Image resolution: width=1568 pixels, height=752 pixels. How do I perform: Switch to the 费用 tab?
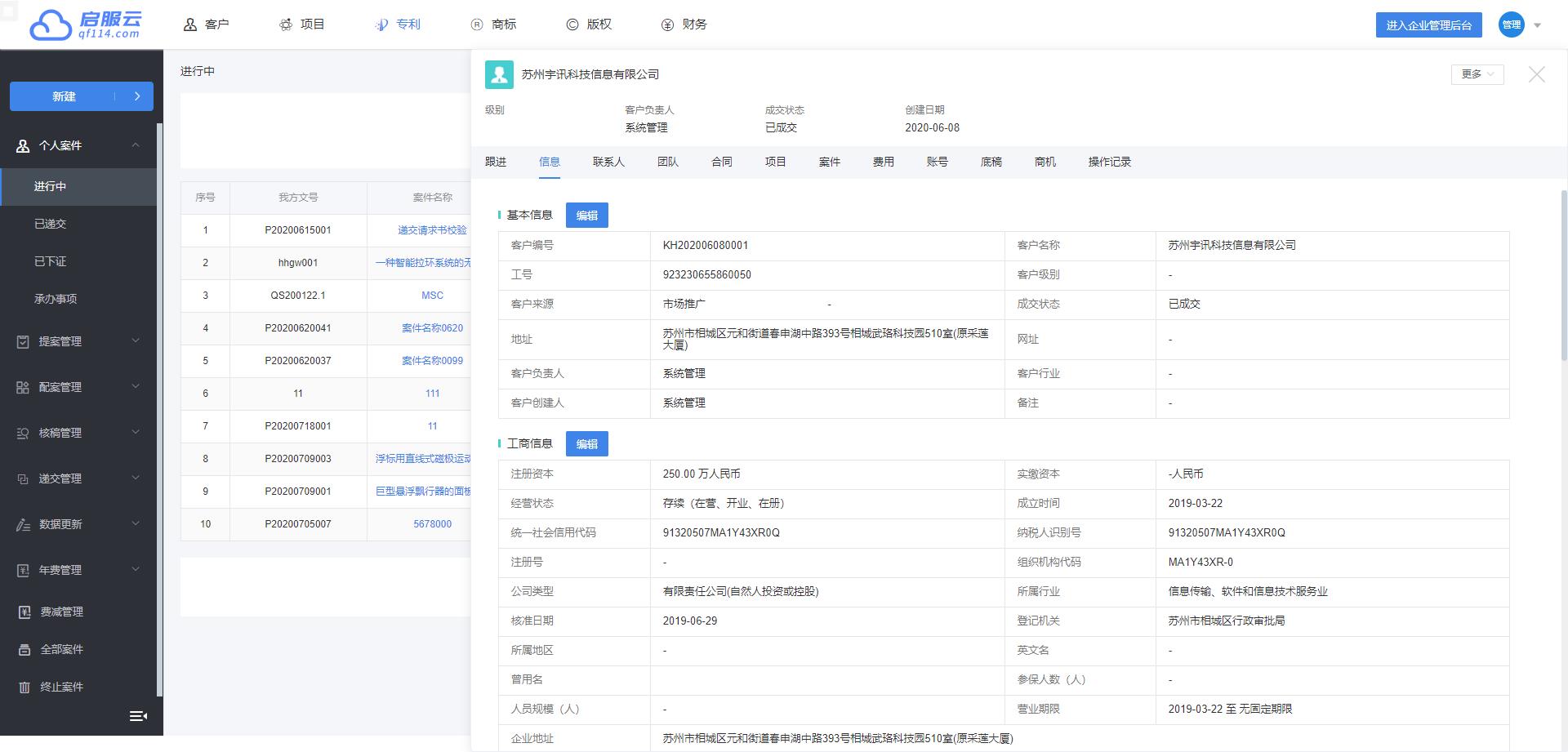click(x=884, y=162)
